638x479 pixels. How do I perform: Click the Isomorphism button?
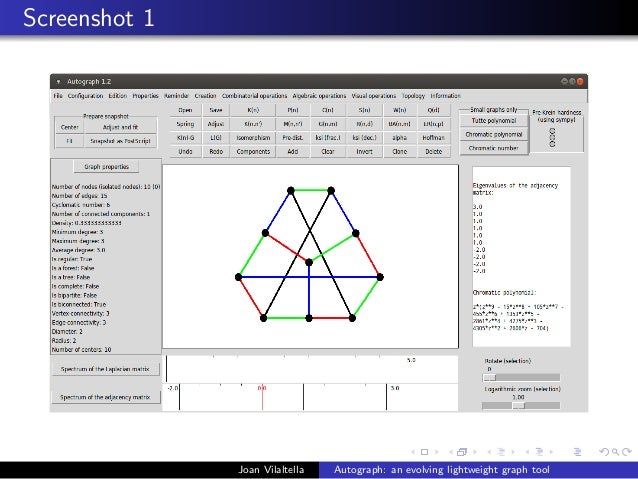click(253, 138)
